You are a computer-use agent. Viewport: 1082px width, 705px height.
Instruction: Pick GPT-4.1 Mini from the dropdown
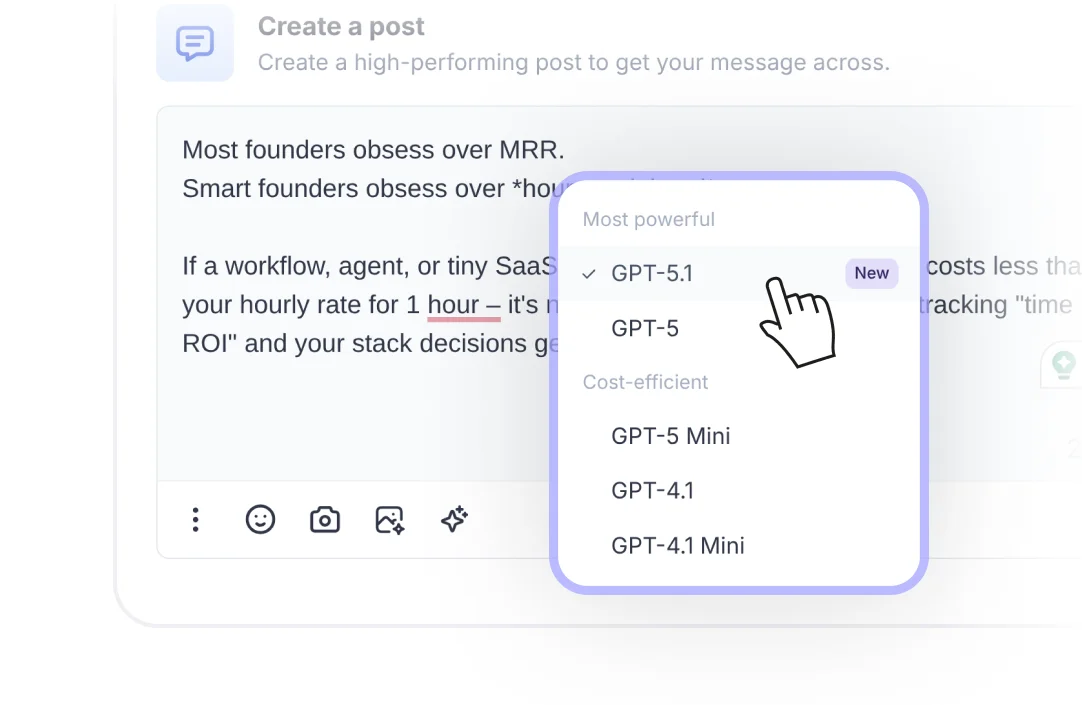click(x=678, y=545)
